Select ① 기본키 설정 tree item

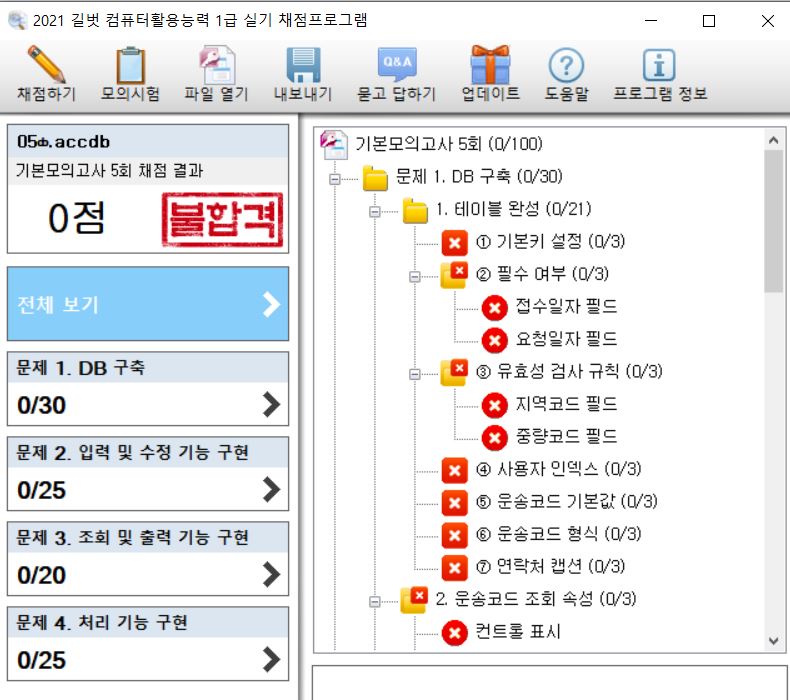point(550,242)
